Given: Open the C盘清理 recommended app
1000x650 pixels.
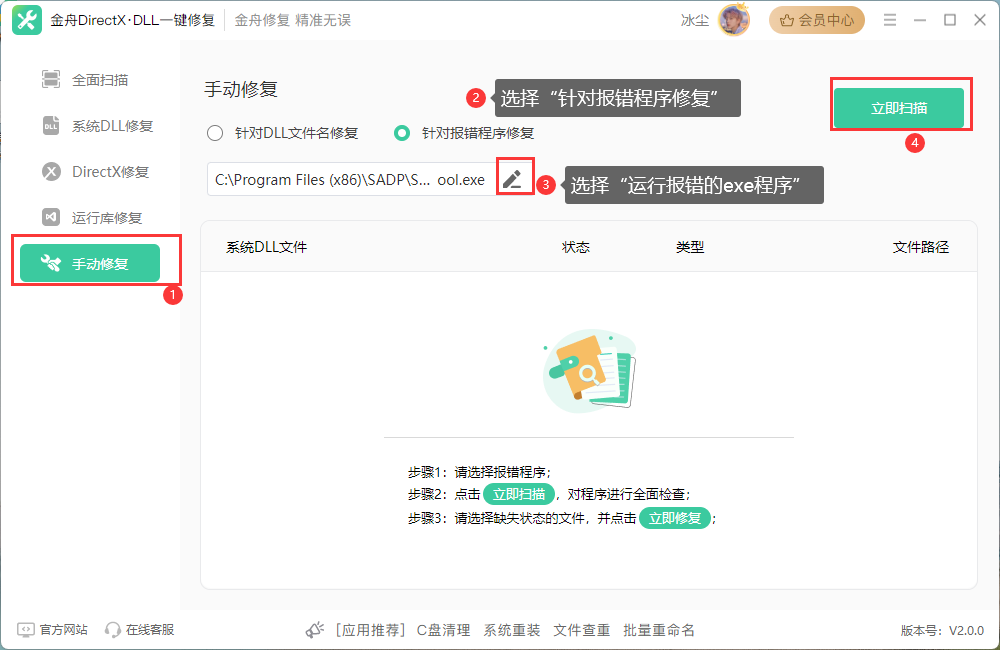Looking at the screenshot, I should [443, 630].
